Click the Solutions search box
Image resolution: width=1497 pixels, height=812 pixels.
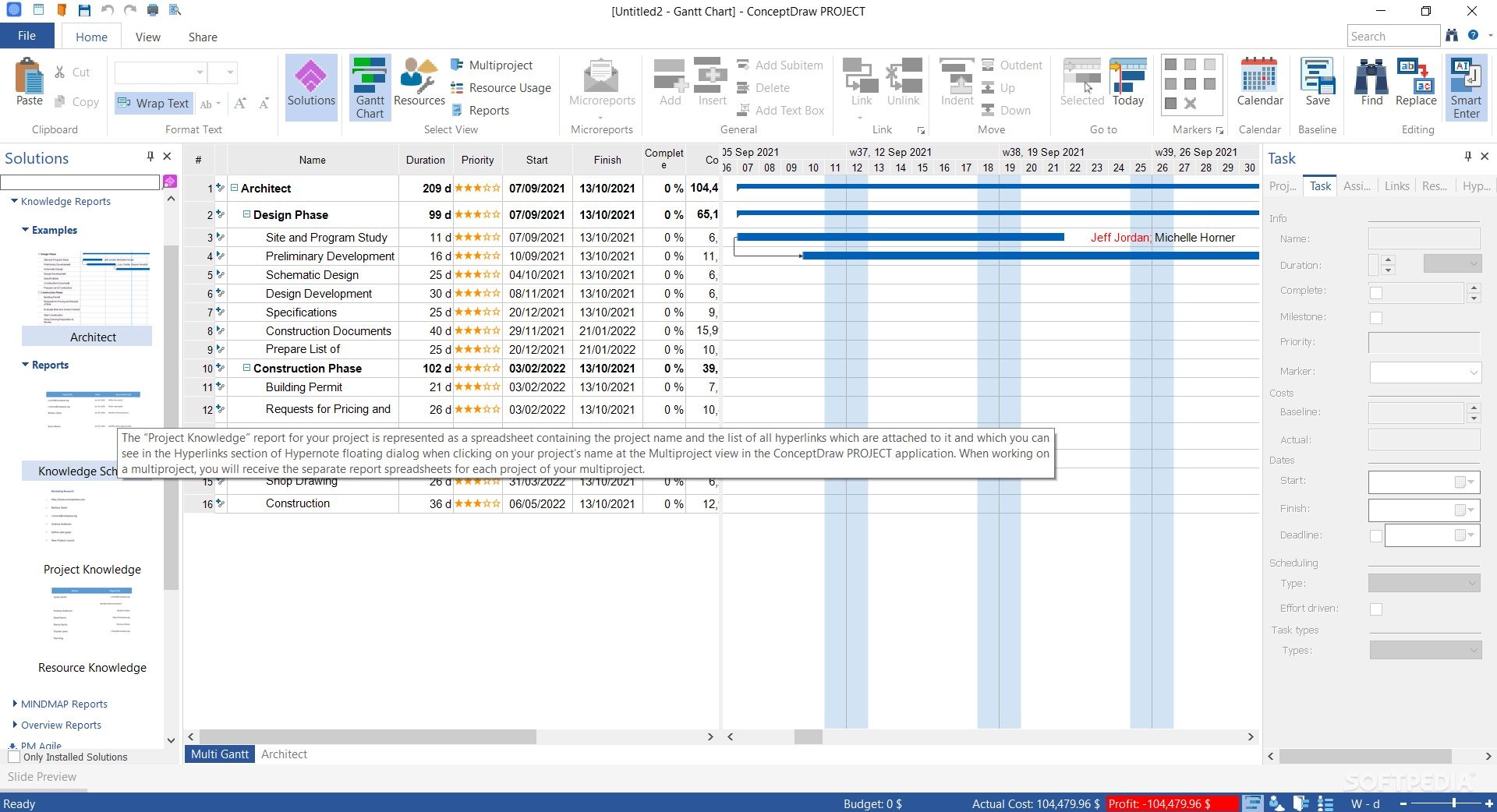(80, 182)
